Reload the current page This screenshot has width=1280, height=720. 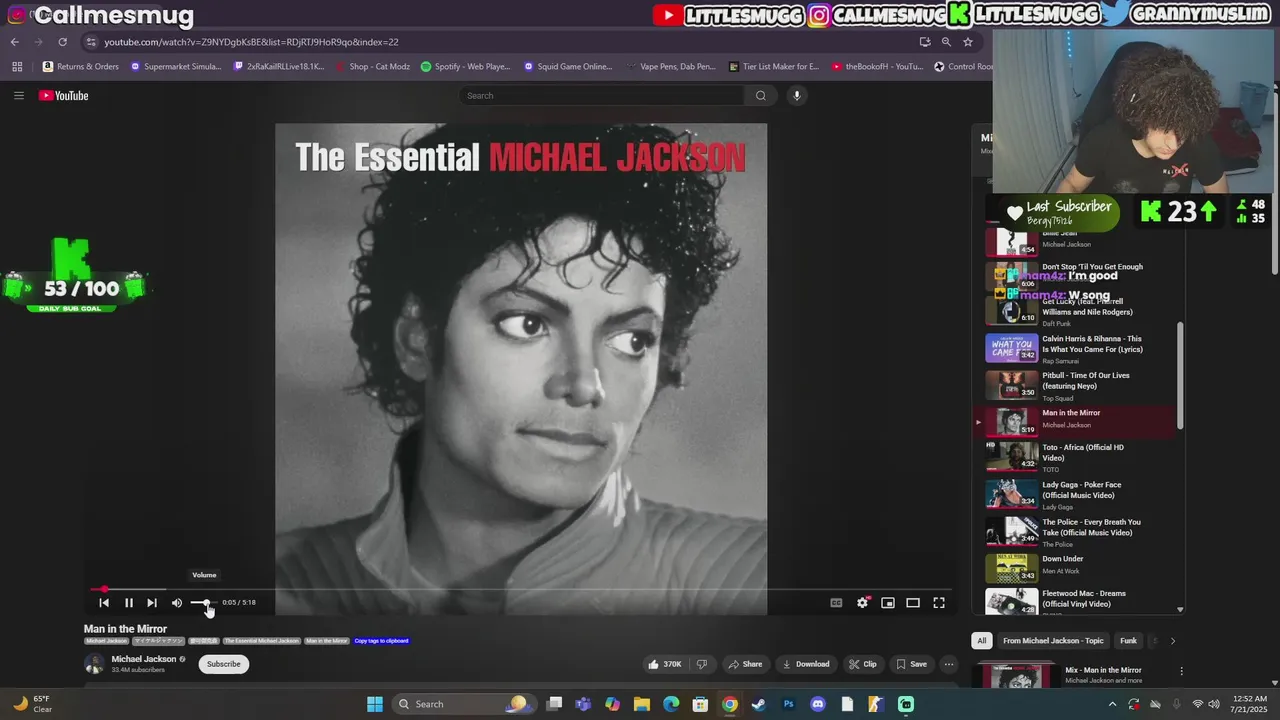62,42
